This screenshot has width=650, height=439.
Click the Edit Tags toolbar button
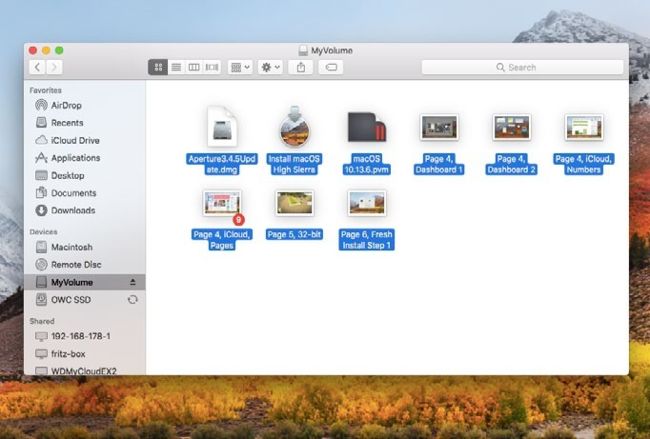click(x=331, y=67)
